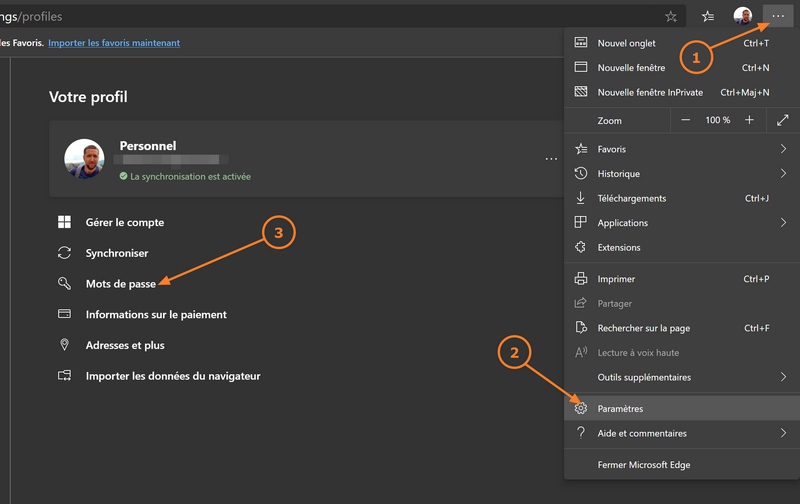800x504 pixels.
Task: Click the three-dot Settings and more button
Action: (x=778, y=16)
